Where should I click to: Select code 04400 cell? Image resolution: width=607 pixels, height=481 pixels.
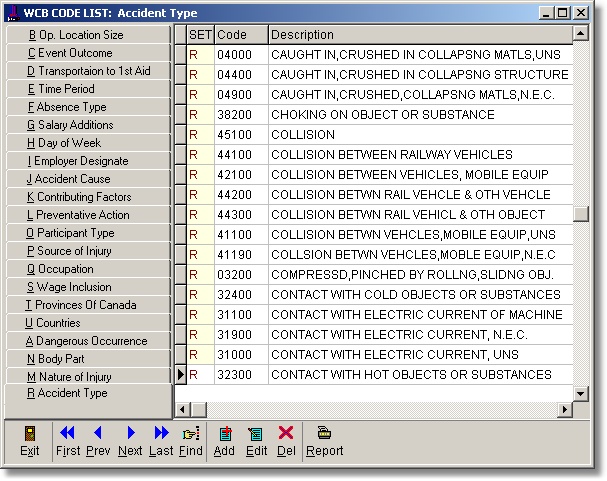pyautogui.click(x=241, y=75)
